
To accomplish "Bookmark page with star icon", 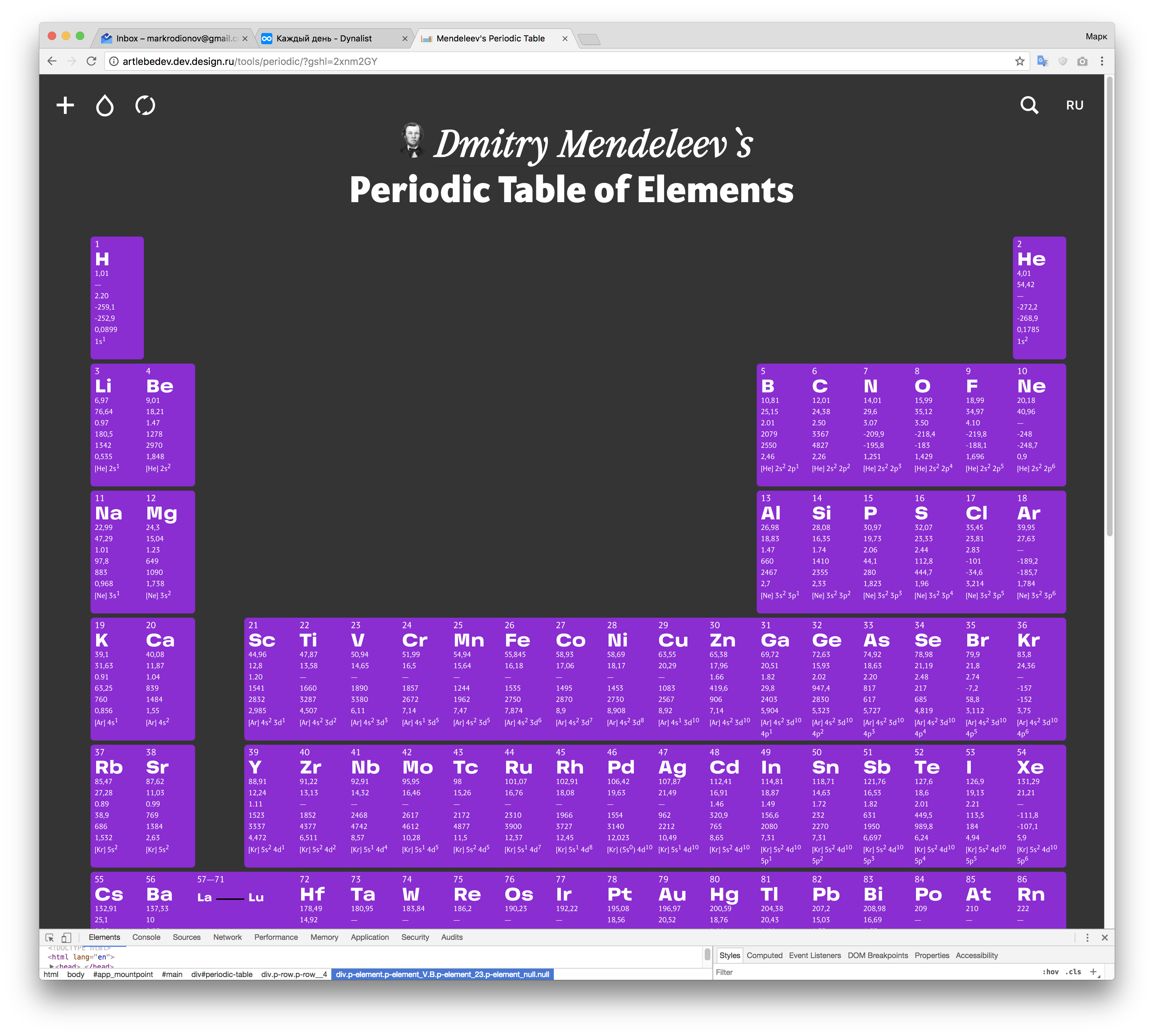I will 1019,61.
